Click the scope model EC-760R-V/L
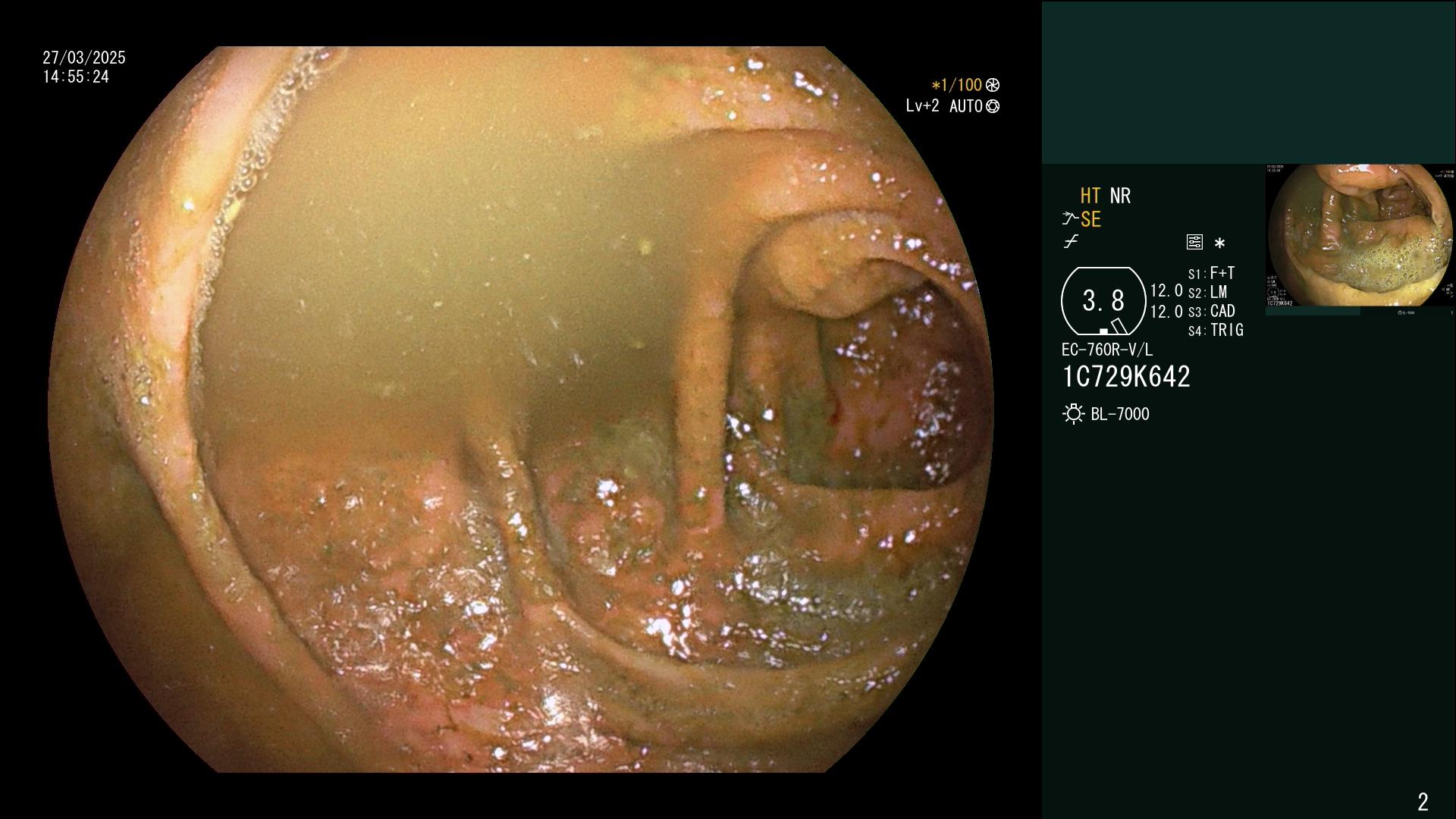This screenshot has width=1456, height=819. (1107, 350)
